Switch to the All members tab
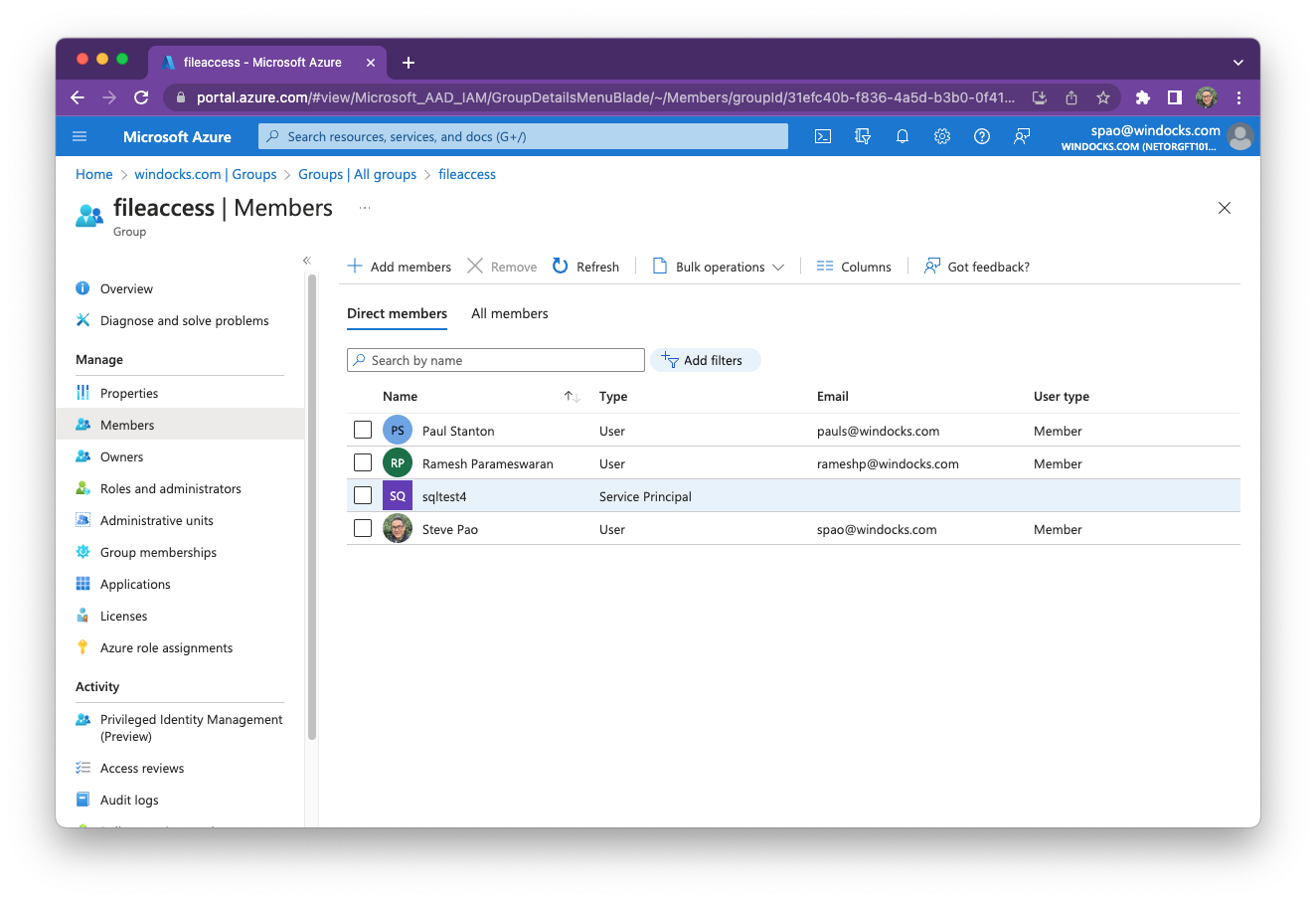 point(510,313)
